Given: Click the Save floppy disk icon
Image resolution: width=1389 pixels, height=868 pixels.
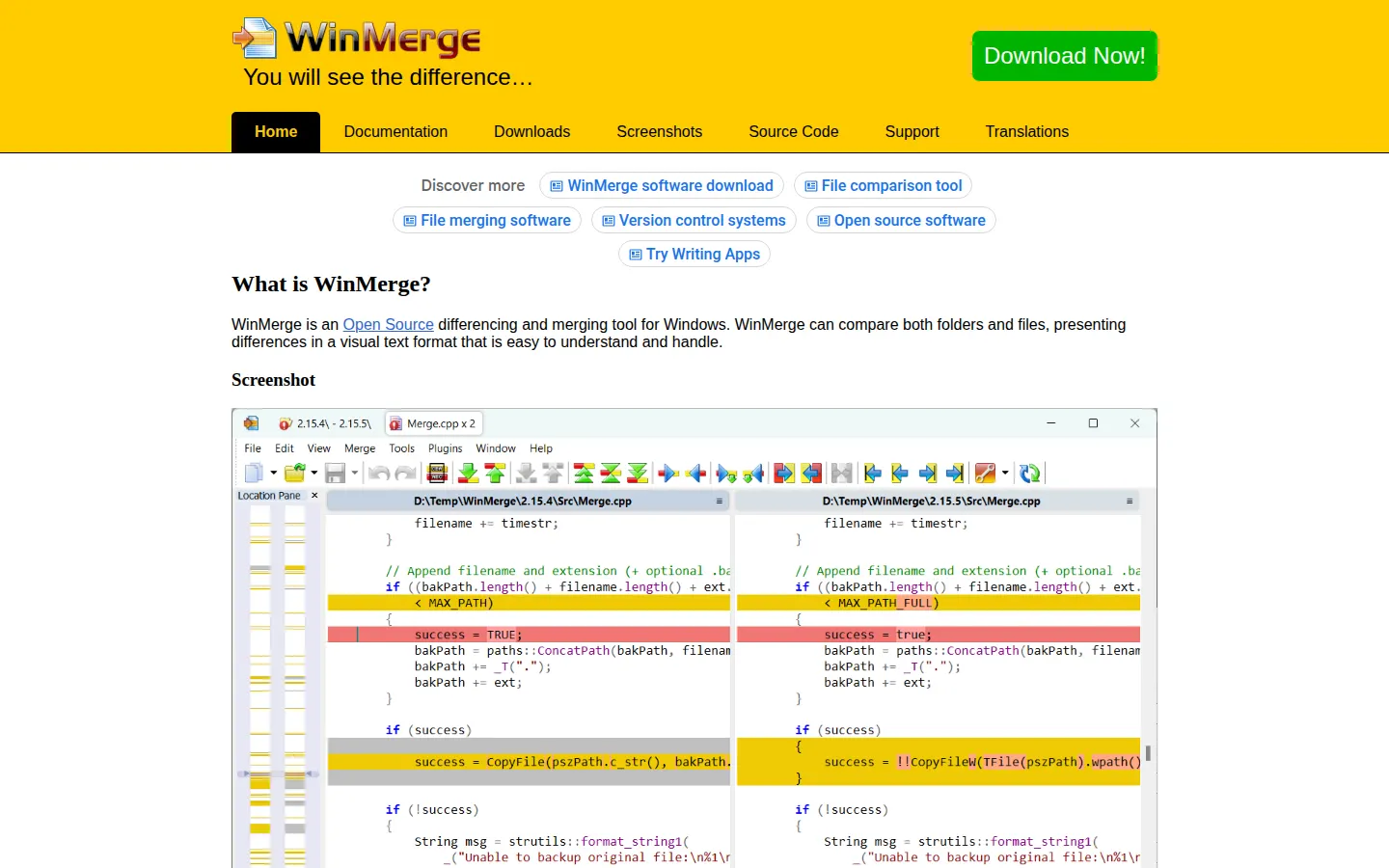Looking at the screenshot, I should (x=335, y=473).
